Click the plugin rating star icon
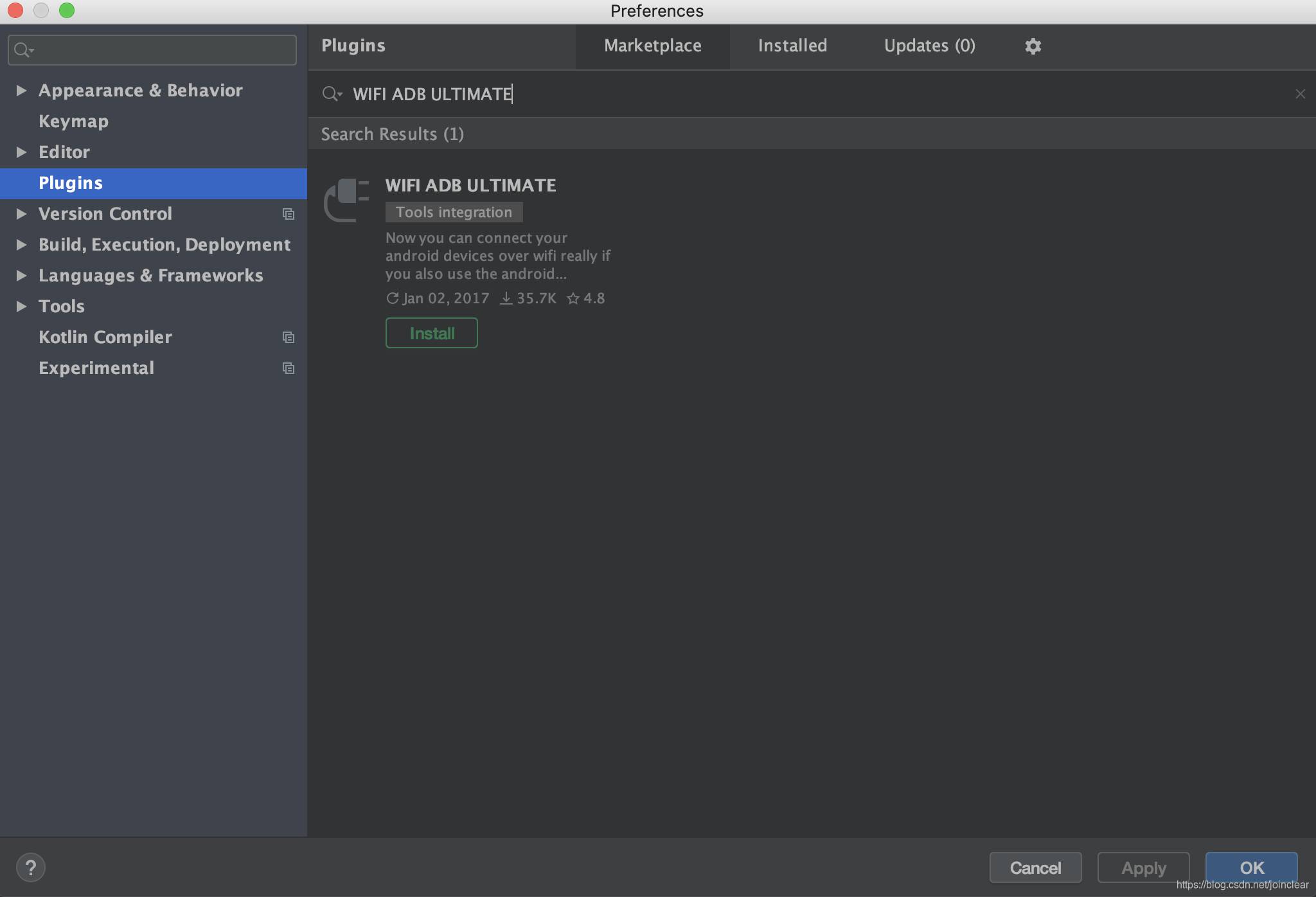The width and height of the screenshot is (1316, 897). pyautogui.click(x=573, y=298)
